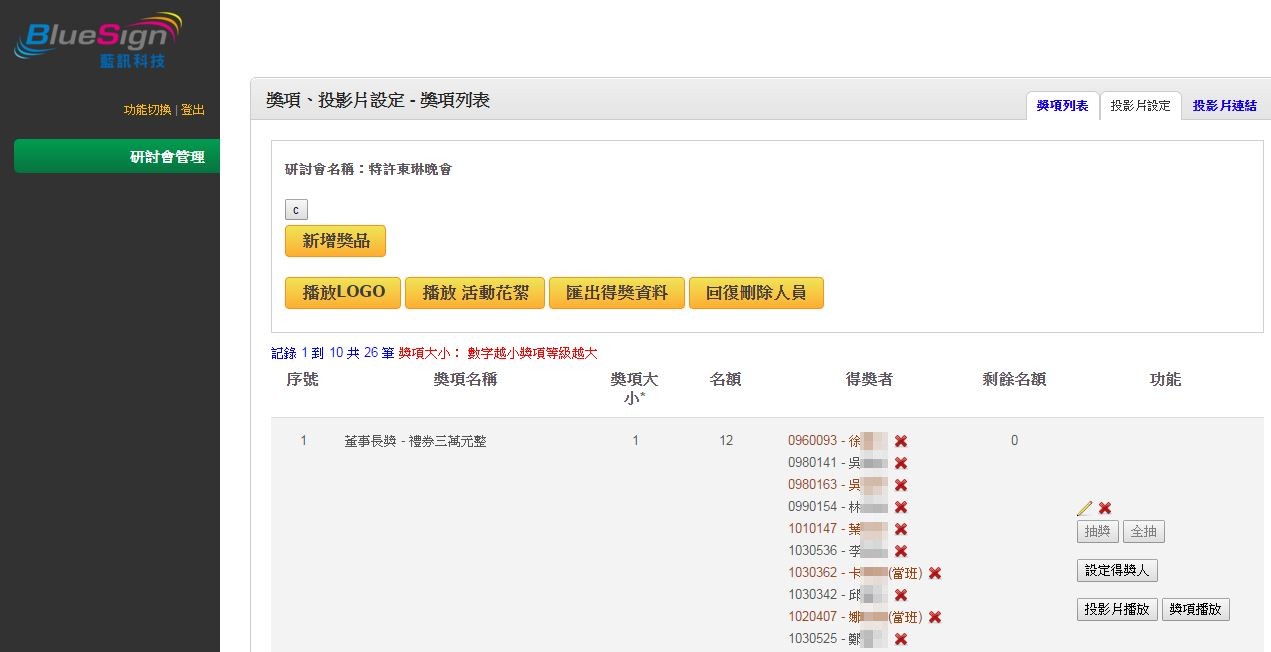Click the red delete X beside the pencil

[x=1105, y=508]
